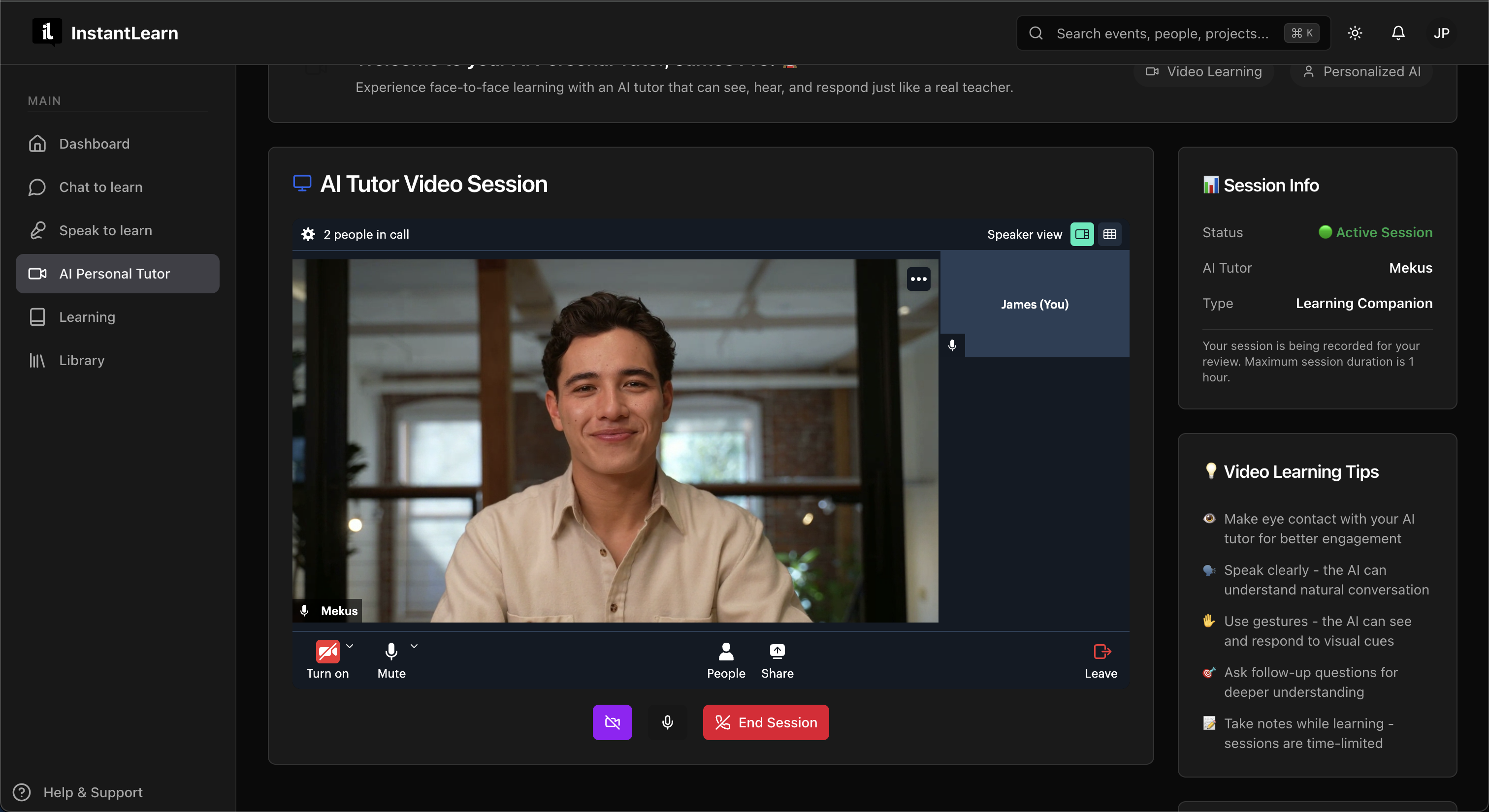Click the call settings gear icon

click(308, 234)
